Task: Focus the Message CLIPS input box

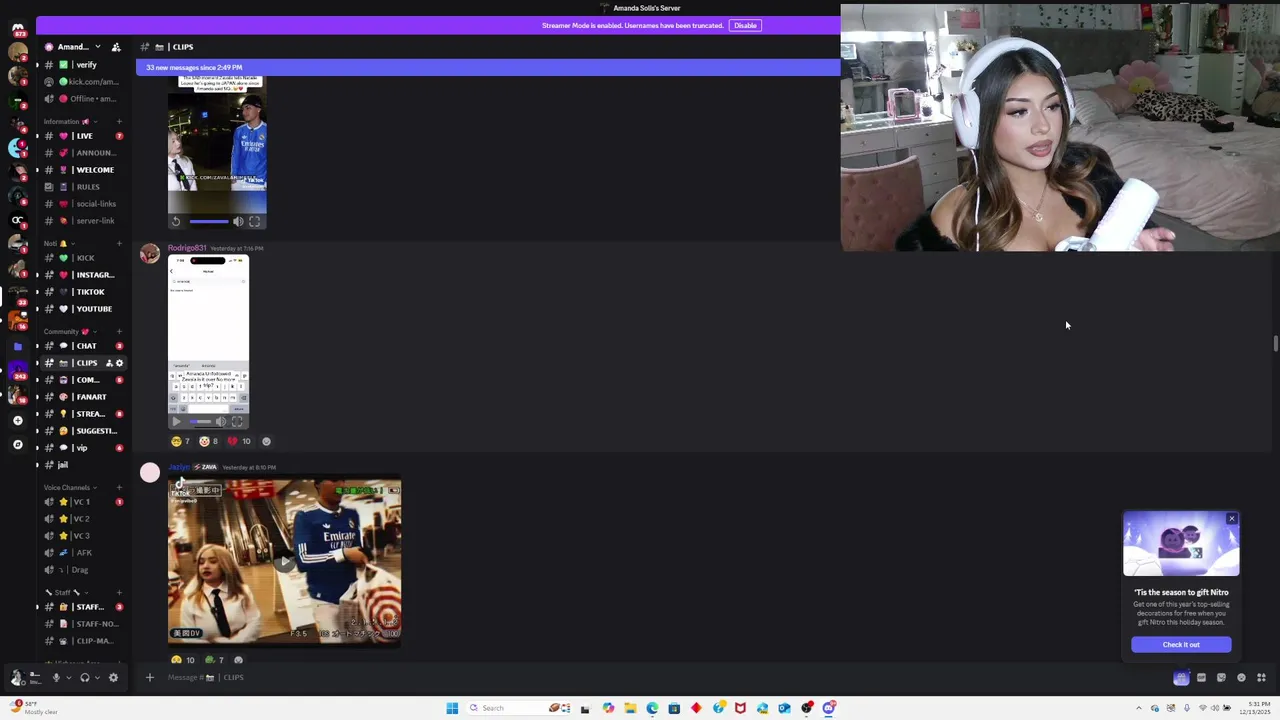Action: pos(660,677)
